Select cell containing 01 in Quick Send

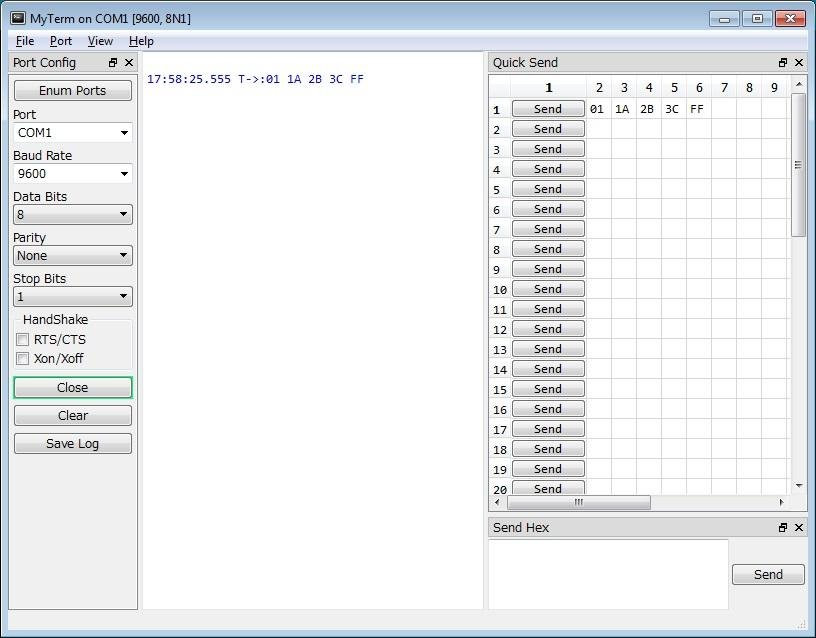[x=599, y=109]
